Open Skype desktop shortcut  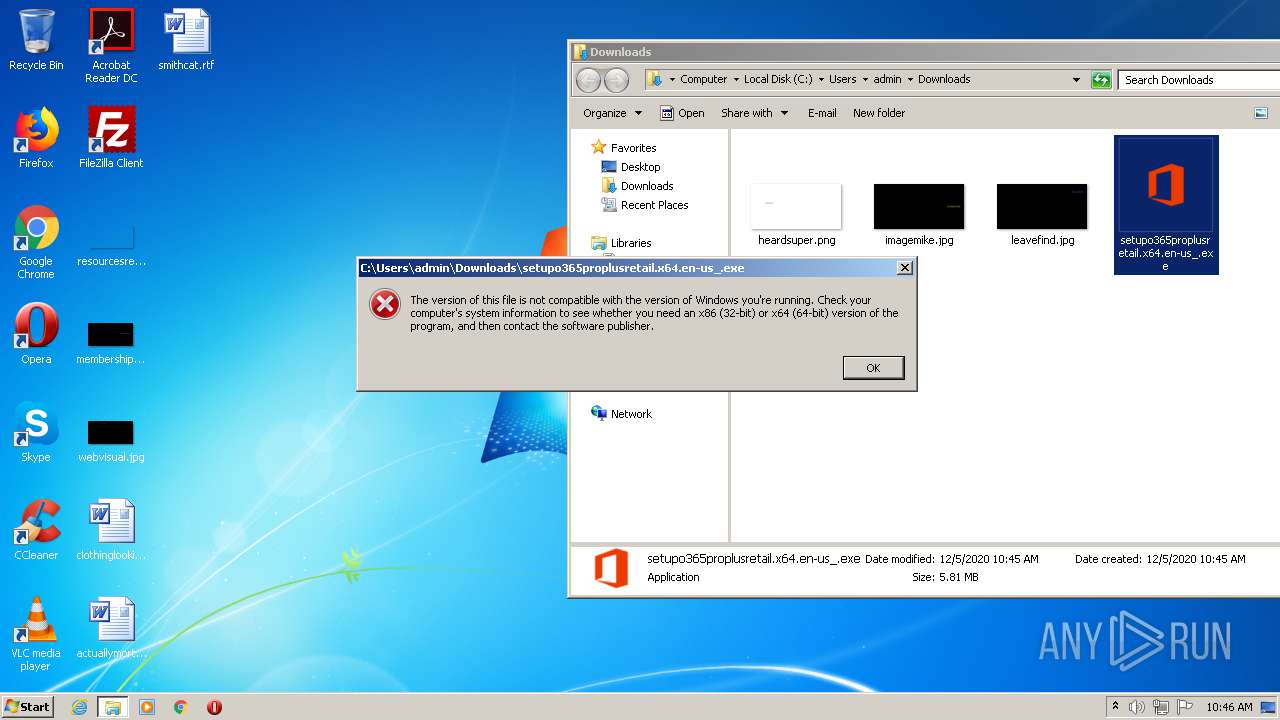coord(36,432)
